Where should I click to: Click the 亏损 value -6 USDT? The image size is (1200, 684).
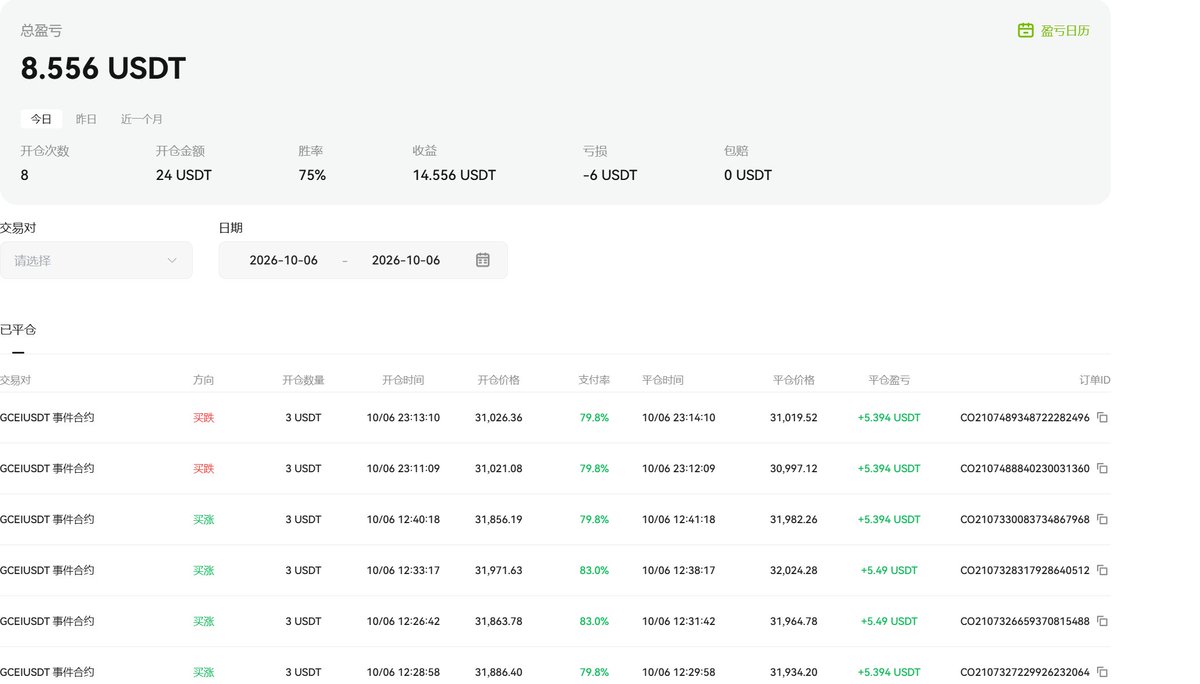(610, 176)
